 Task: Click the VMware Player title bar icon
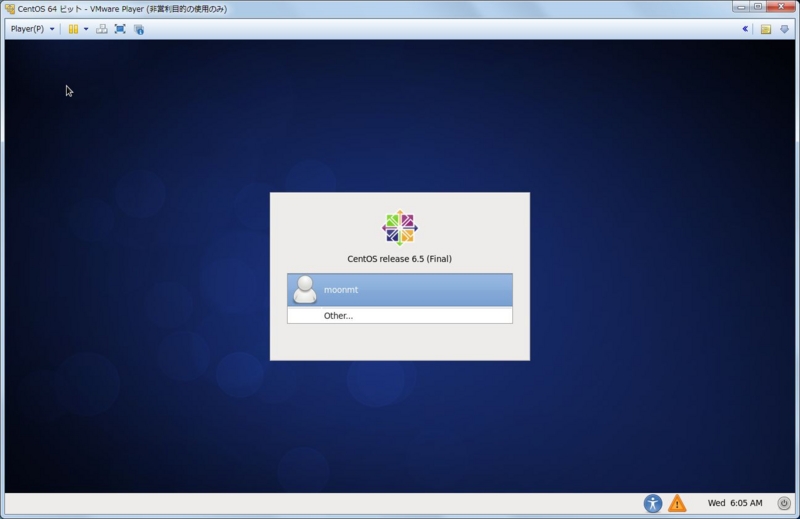[x=10, y=9]
